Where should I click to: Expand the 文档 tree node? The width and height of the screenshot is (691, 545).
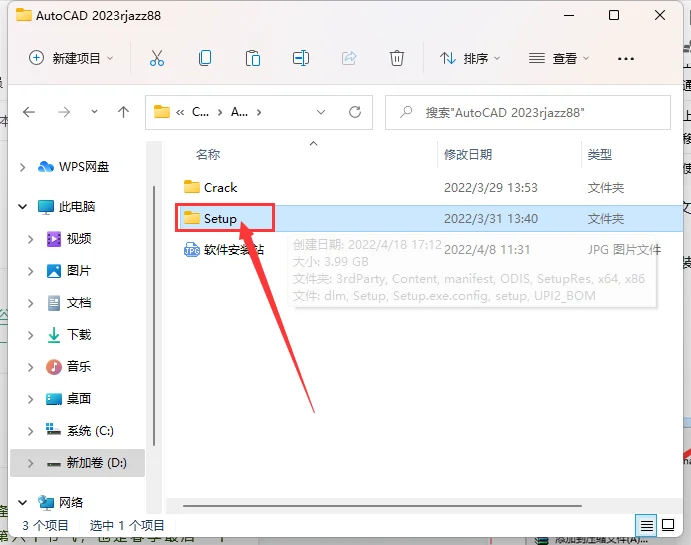(x=30, y=303)
